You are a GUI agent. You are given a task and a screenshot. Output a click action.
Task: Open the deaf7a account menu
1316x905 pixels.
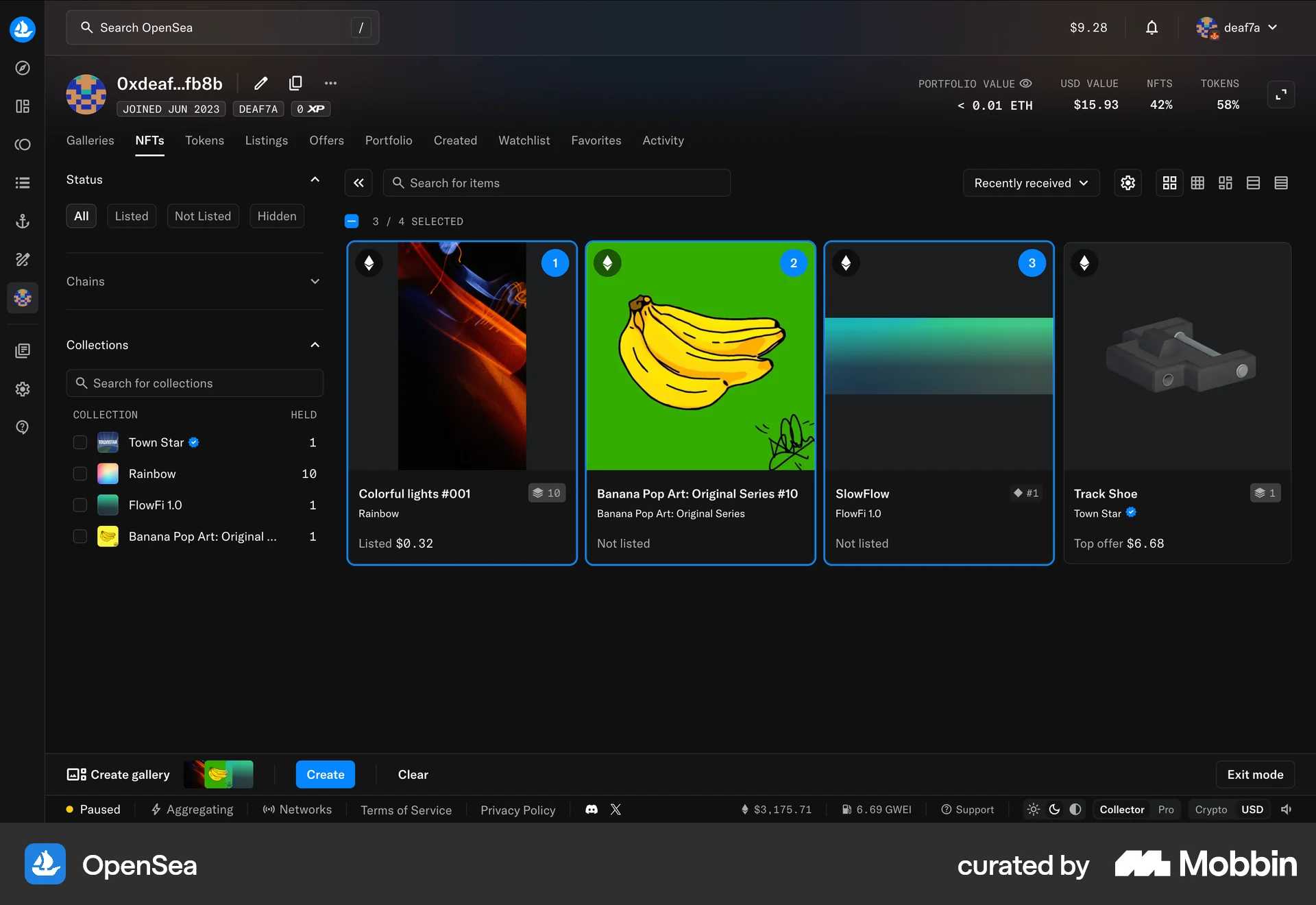(1236, 27)
